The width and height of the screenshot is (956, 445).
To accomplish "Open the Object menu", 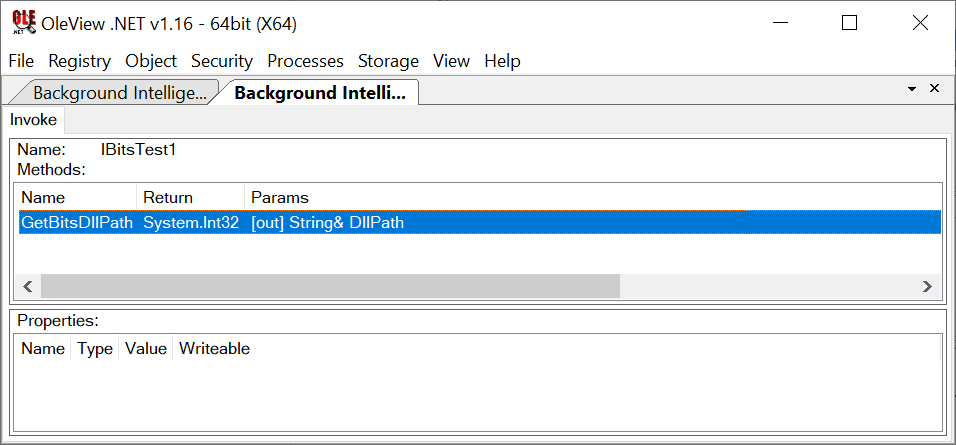I will (x=151, y=61).
